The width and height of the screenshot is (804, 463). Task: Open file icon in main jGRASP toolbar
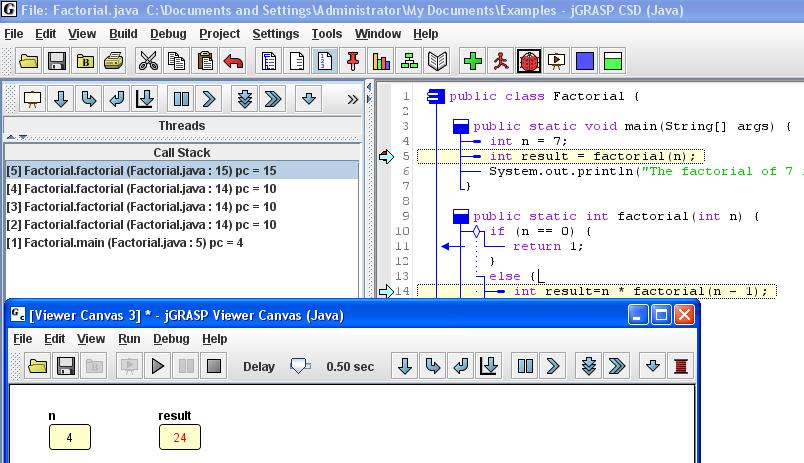coord(29,61)
